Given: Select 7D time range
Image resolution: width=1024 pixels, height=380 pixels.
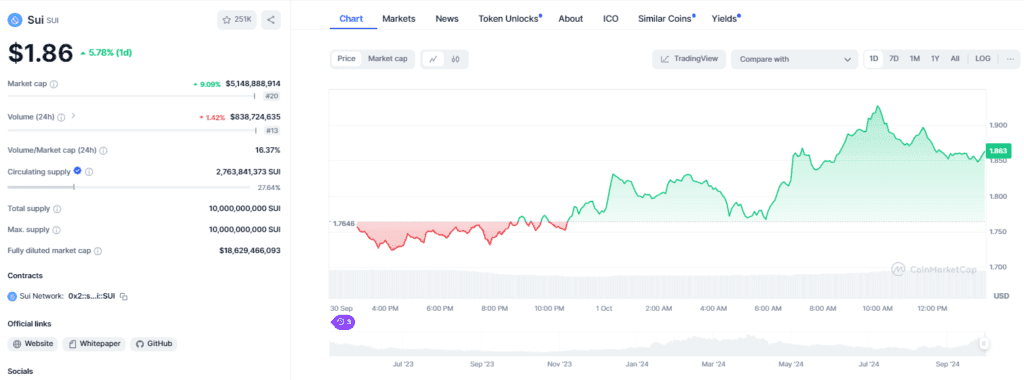Looking at the screenshot, I should click(x=894, y=59).
